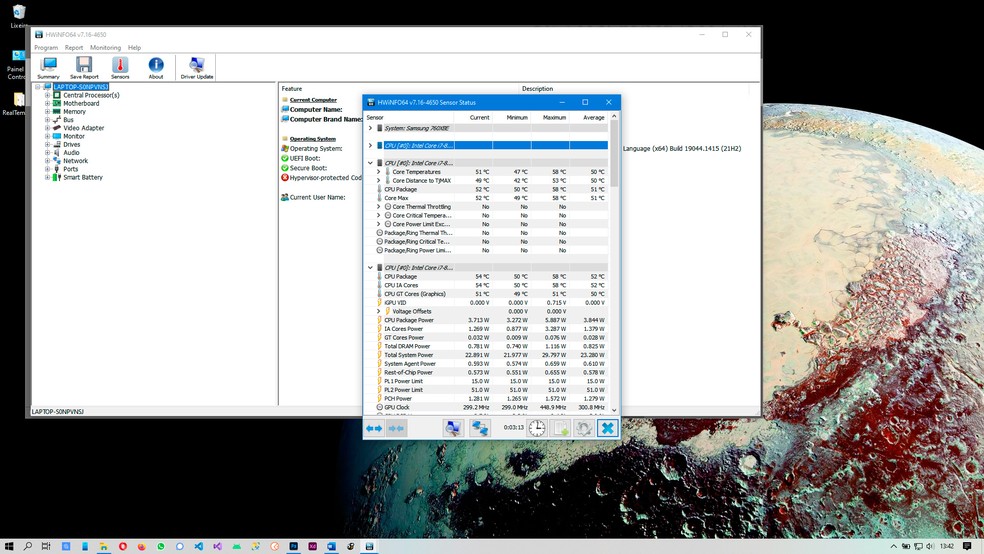Click the collapse-columns inward arrows button in sensor window
984x554 pixels.
tap(397, 428)
